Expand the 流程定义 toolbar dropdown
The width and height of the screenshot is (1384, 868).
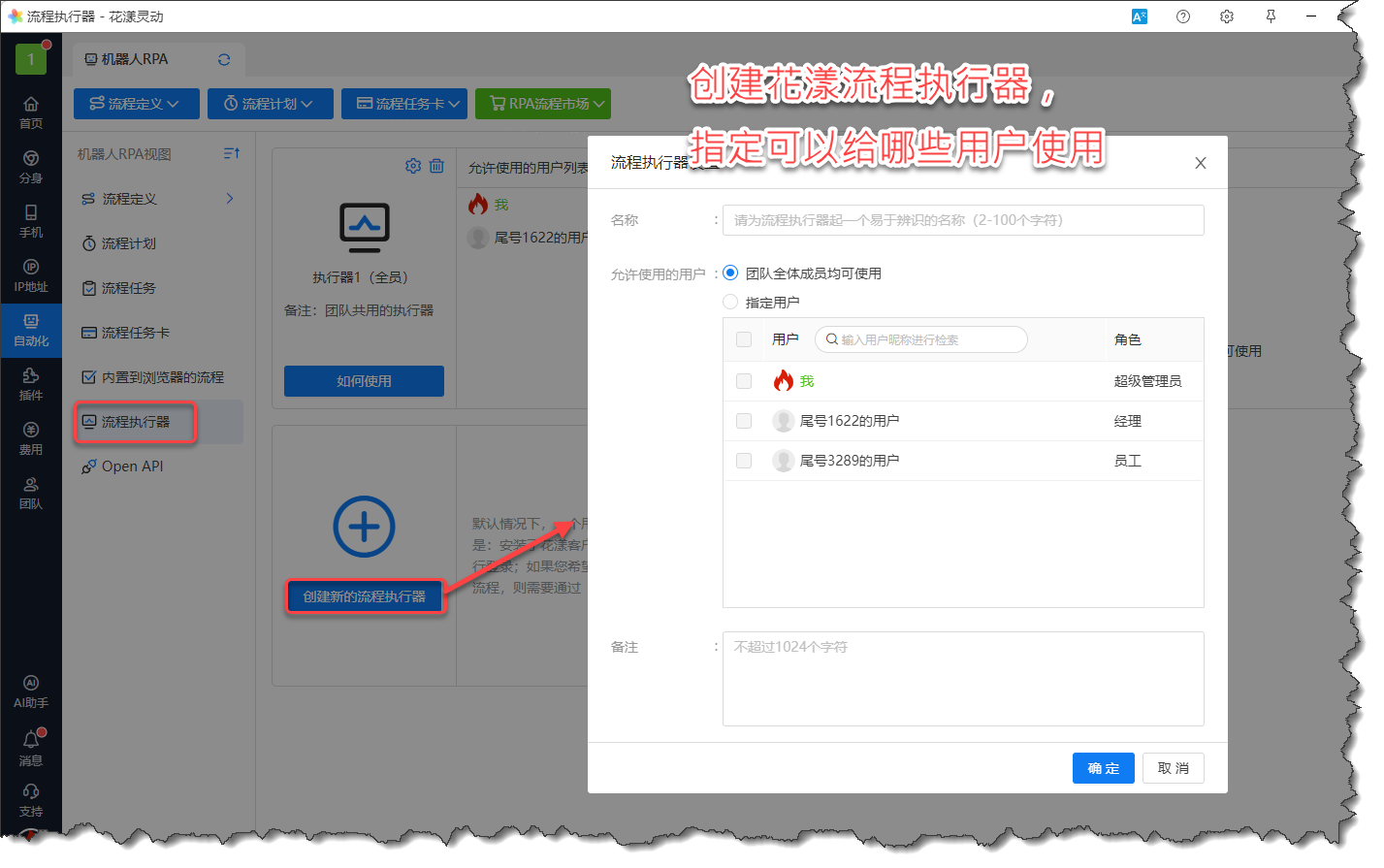pos(136,104)
